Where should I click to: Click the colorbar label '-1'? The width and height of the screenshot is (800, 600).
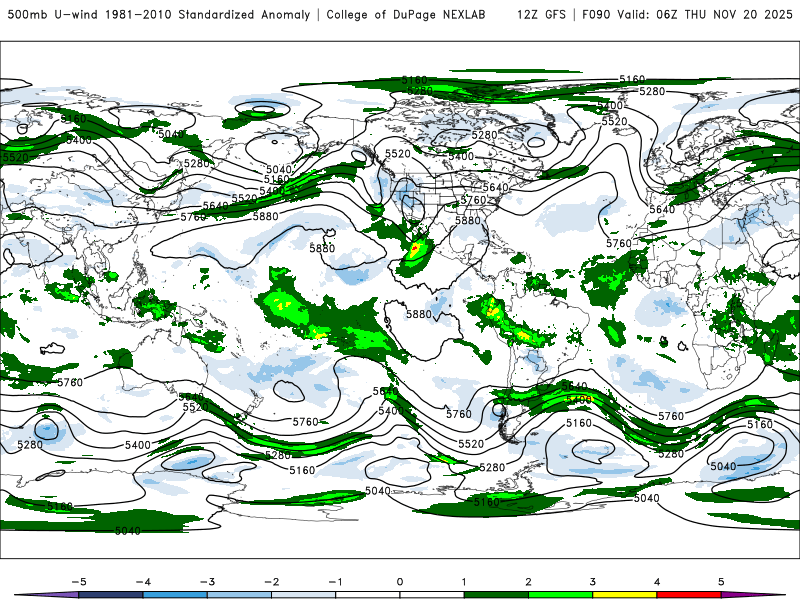tap(335, 582)
